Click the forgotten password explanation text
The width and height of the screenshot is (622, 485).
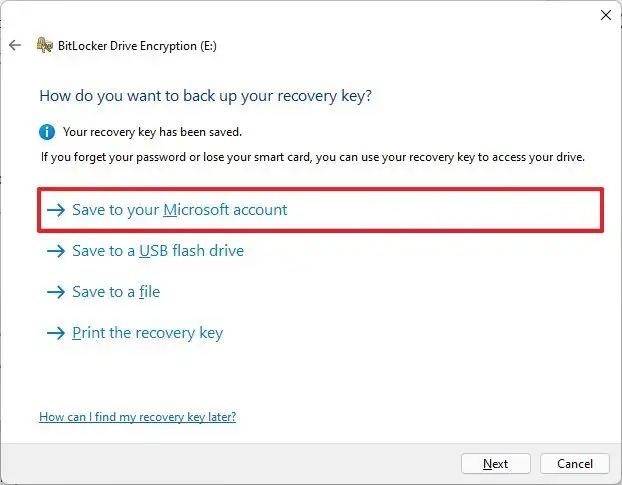(312, 157)
